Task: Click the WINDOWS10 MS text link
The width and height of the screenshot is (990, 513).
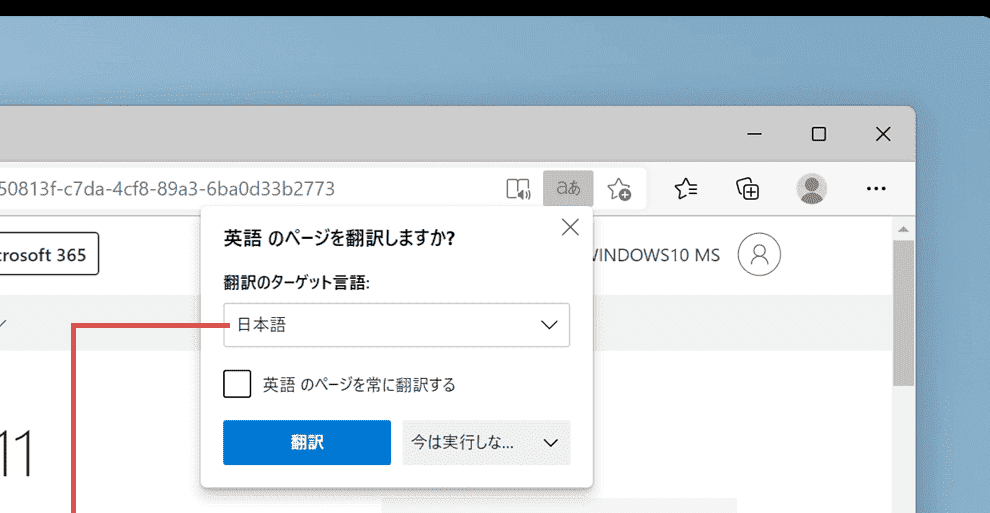Action: (655, 255)
